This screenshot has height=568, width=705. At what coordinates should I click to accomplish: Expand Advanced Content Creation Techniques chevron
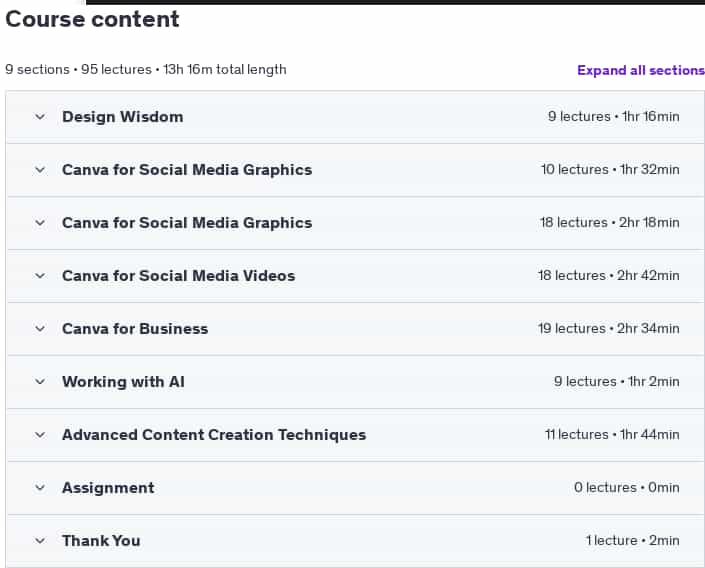pyautogui.click(x=40, y=435)
